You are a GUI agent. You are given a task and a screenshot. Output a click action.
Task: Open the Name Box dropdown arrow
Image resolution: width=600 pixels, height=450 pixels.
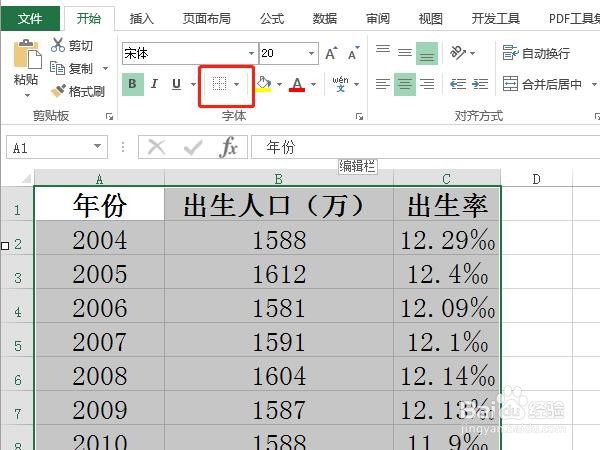pyautogui.click(x=98, y=147)
